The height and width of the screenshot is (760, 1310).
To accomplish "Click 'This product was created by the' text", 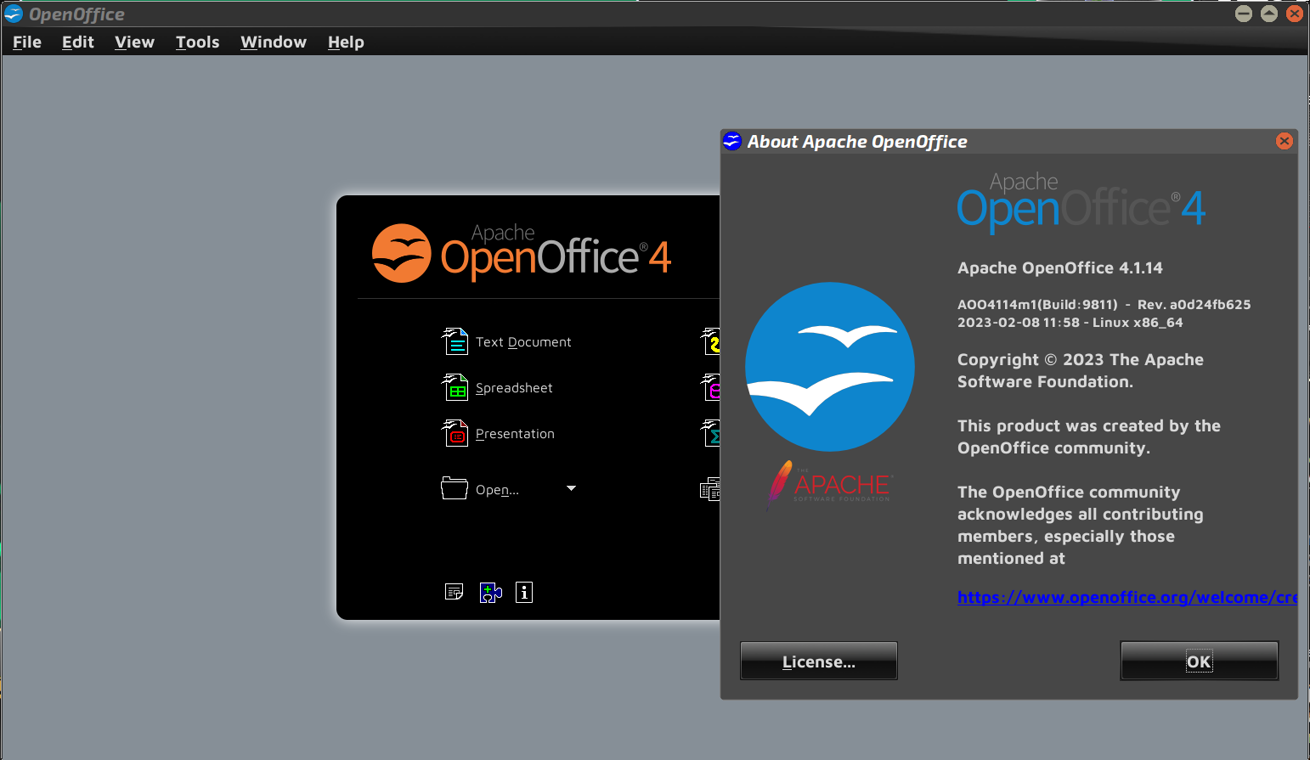I will point(1089,425).
